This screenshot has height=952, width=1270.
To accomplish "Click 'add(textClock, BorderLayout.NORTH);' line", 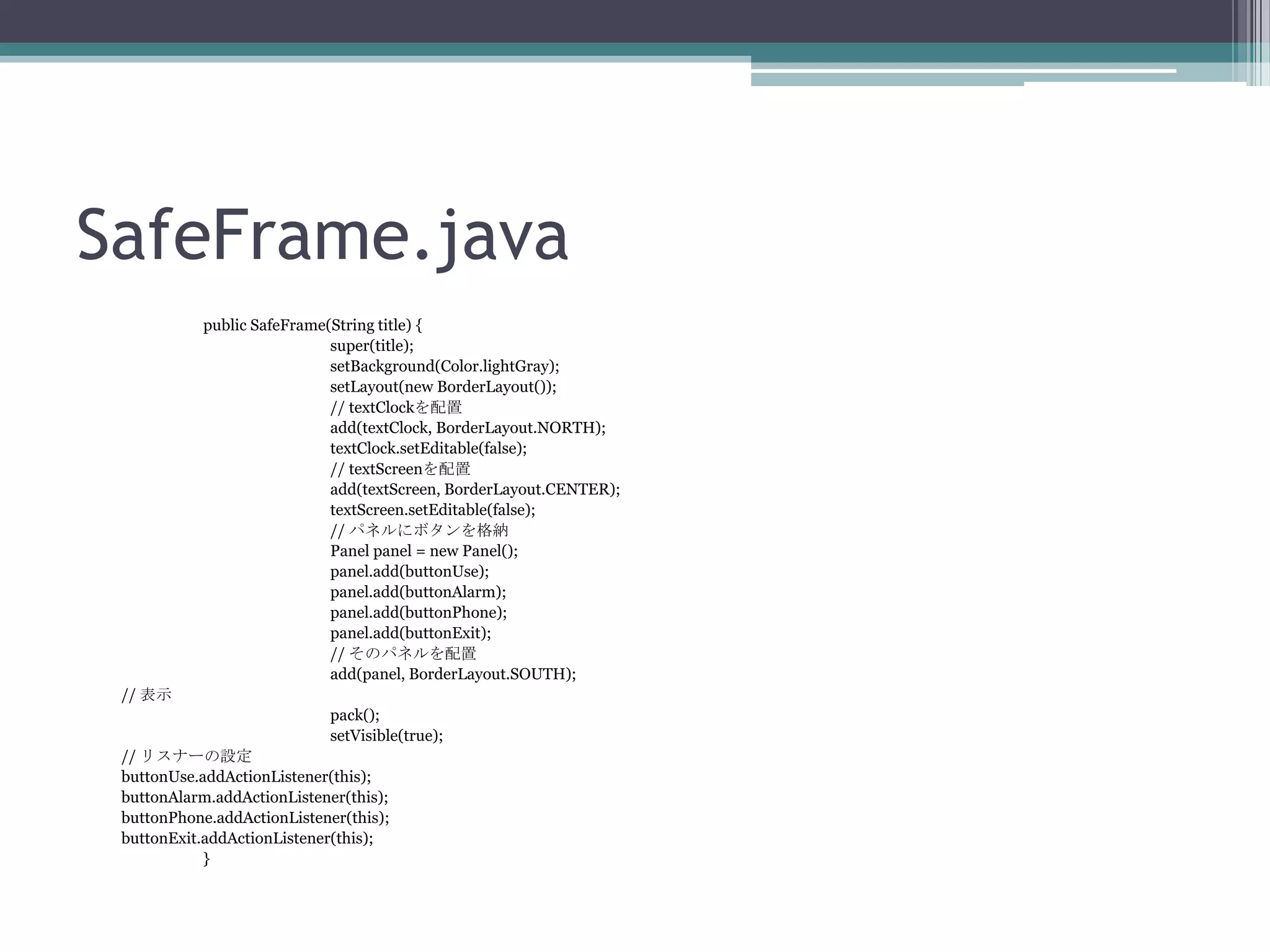I will [468, 428].
